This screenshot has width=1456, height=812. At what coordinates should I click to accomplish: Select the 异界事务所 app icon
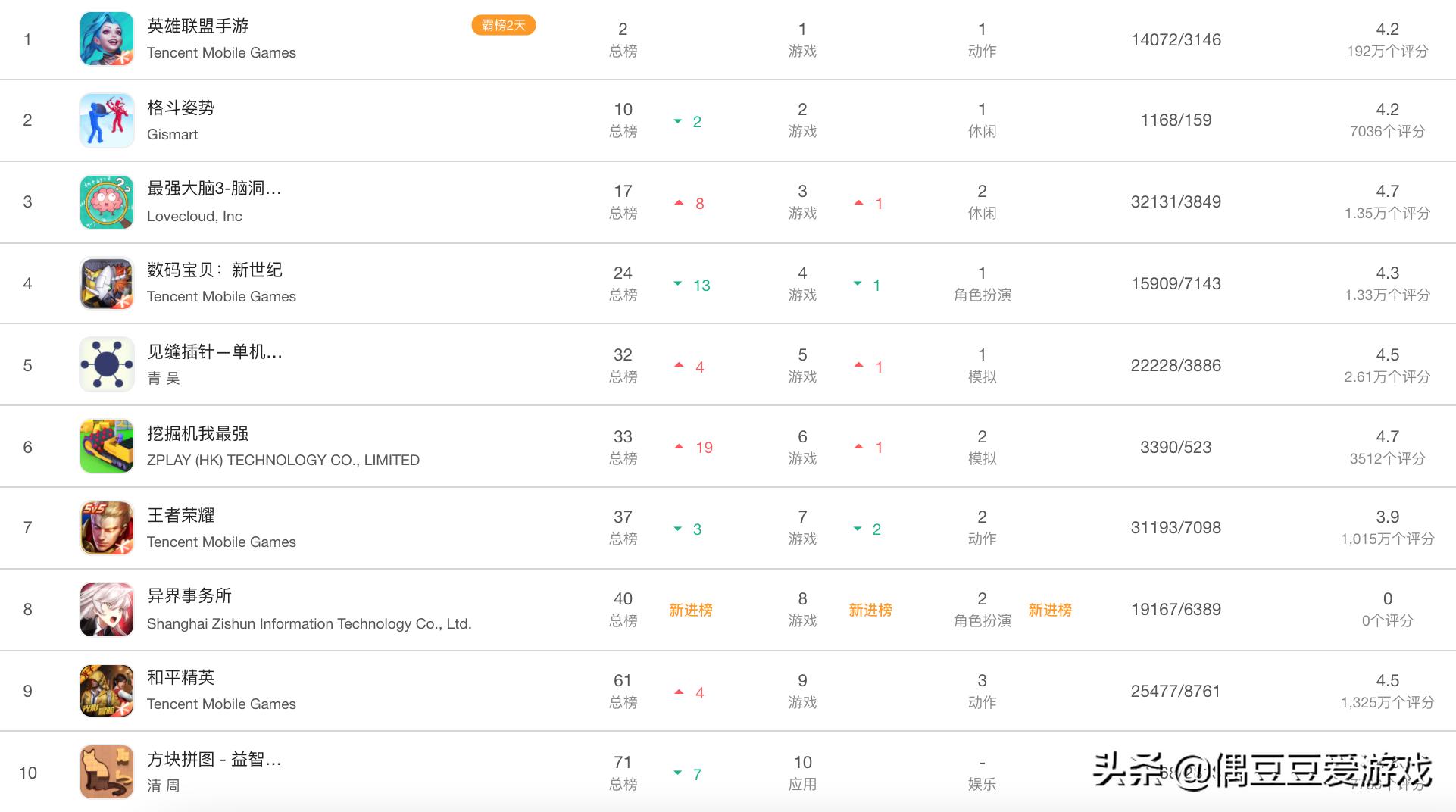pos(107,610)
